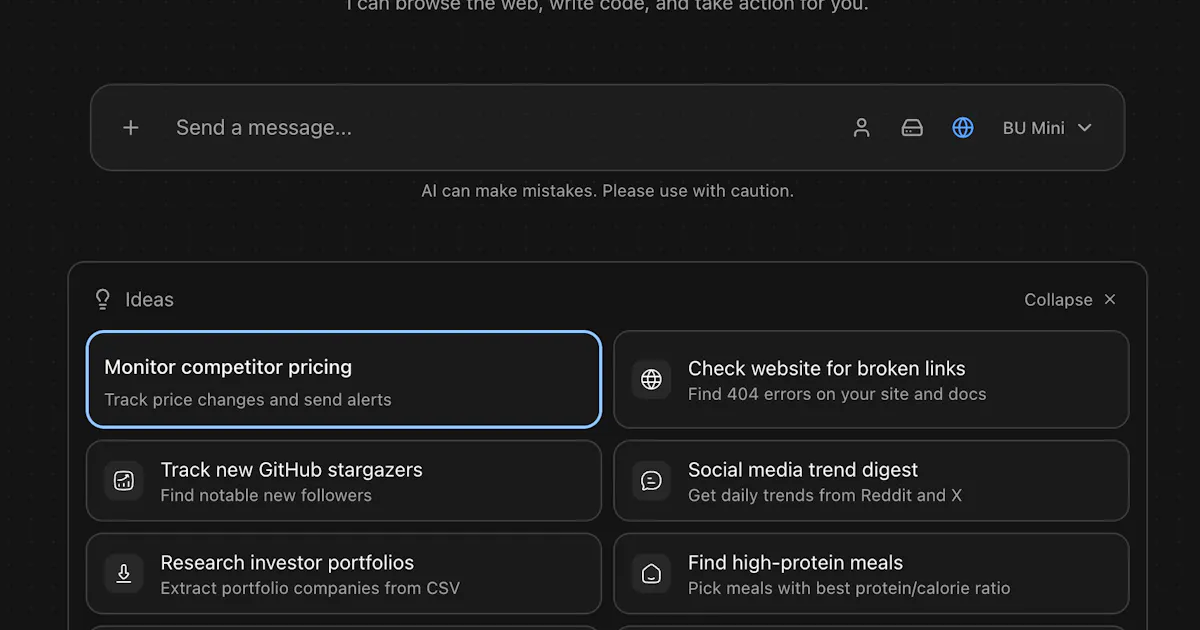Open the BU Mini model dropdown
Screen dimensions: 1200x630
[x=1047, y=128]
